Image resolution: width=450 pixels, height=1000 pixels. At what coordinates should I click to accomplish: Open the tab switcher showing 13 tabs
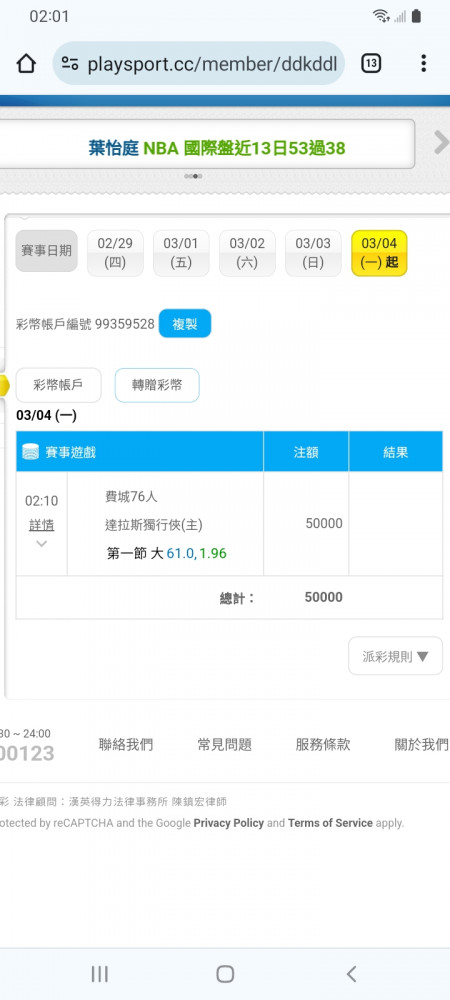click(x=371, y=64)
